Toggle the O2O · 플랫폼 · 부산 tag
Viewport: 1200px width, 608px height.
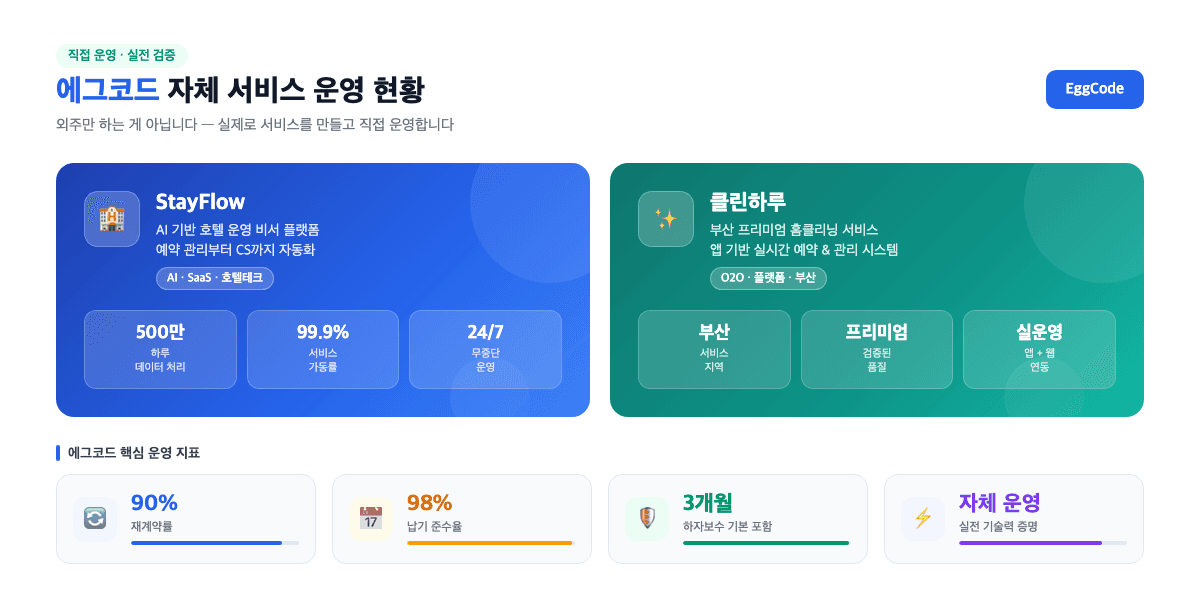click(x=768, y=279)
